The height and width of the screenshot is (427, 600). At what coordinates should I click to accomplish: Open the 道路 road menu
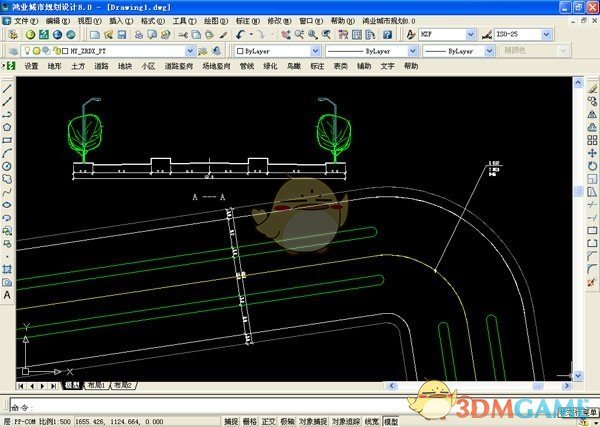(101, 66)
